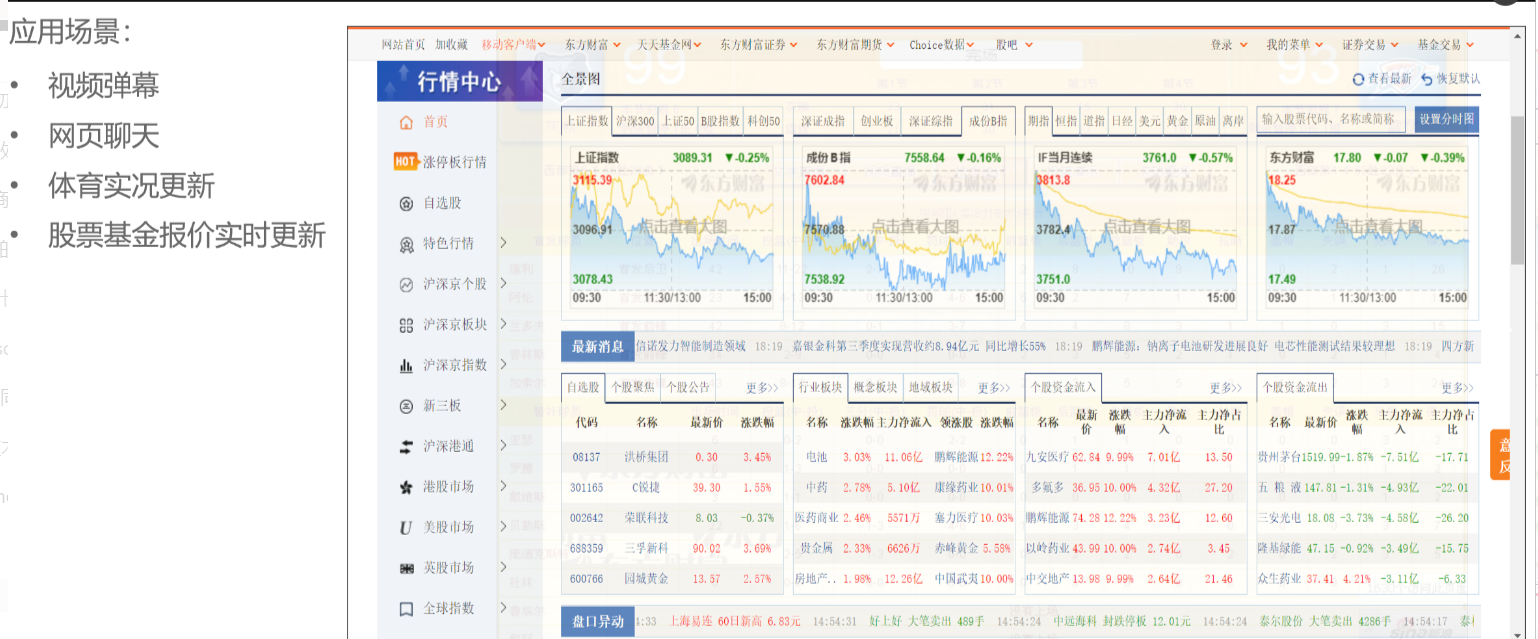Click the 港股市场 flower icon
This screenshot has width=1538, height=639.
click(x=406, y=487)
